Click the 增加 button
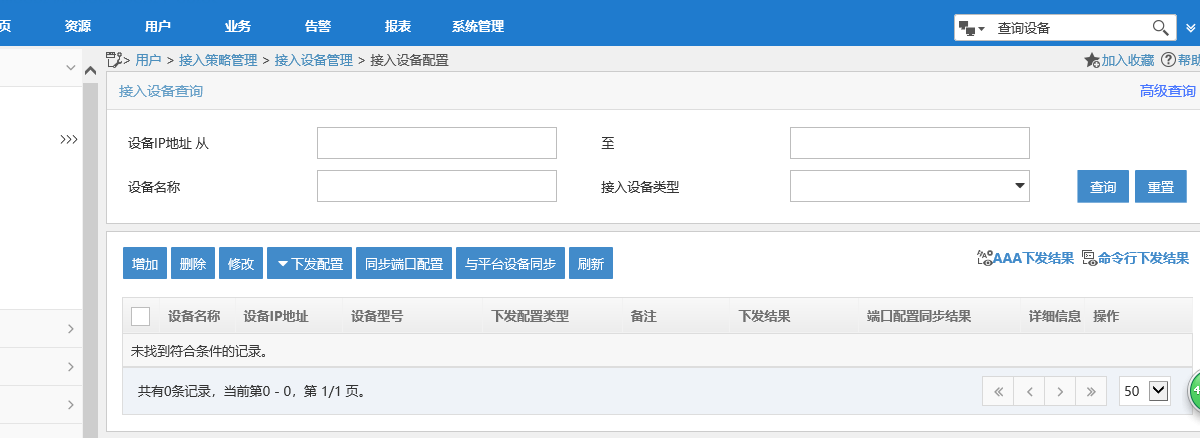1200x438 pixels. pos(145,264)
